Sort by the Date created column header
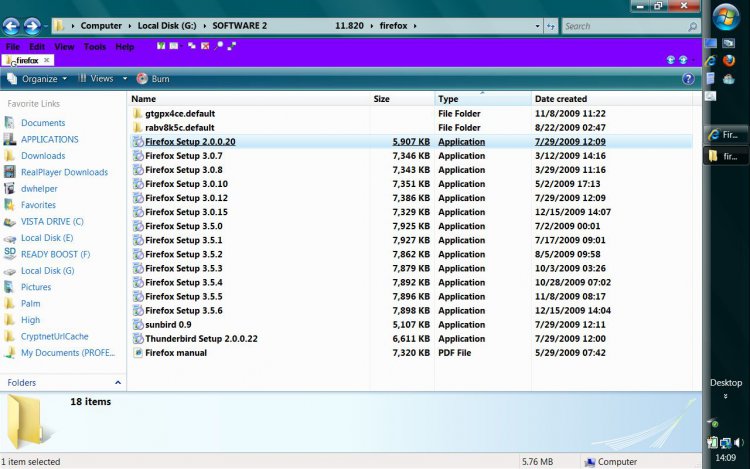Screen dimensions: 750x469 coord(612,99)
